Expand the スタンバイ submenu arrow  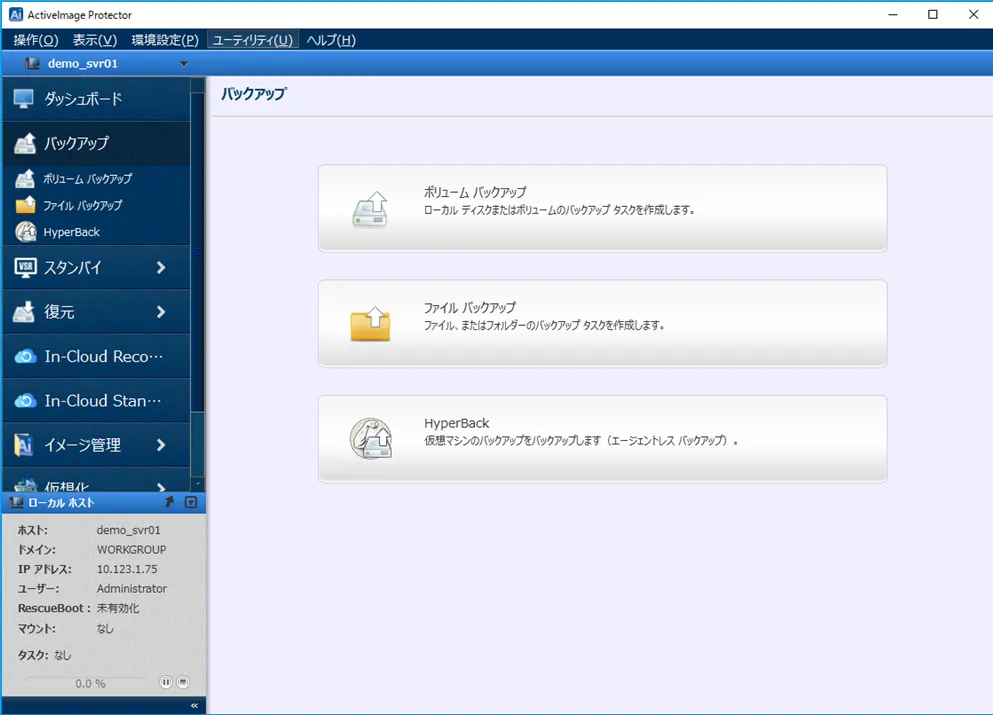161,268
